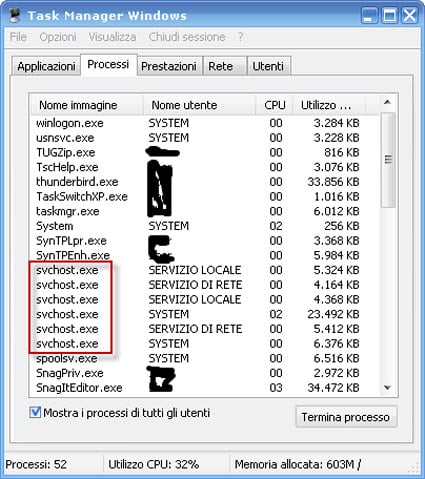Select the Processi tab
This screenshot has width=425, height=479.
[x=108, y=64]
